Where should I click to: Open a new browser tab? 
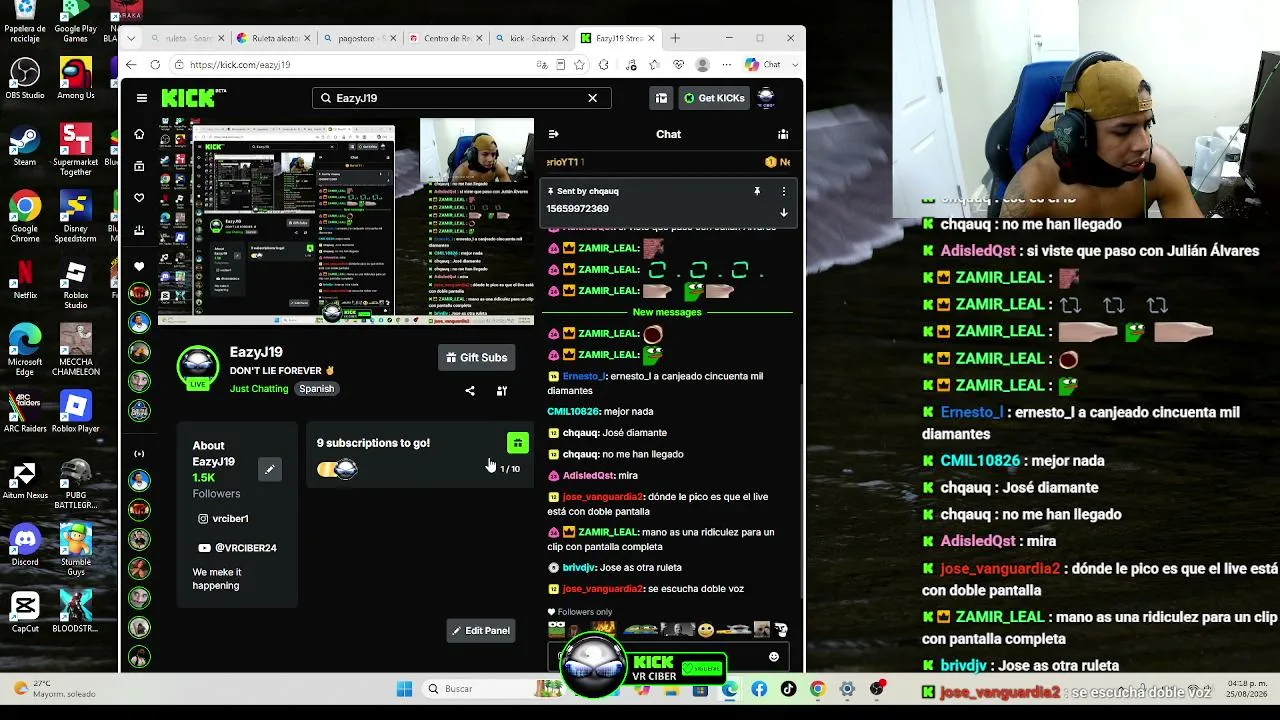pos(675,38)
